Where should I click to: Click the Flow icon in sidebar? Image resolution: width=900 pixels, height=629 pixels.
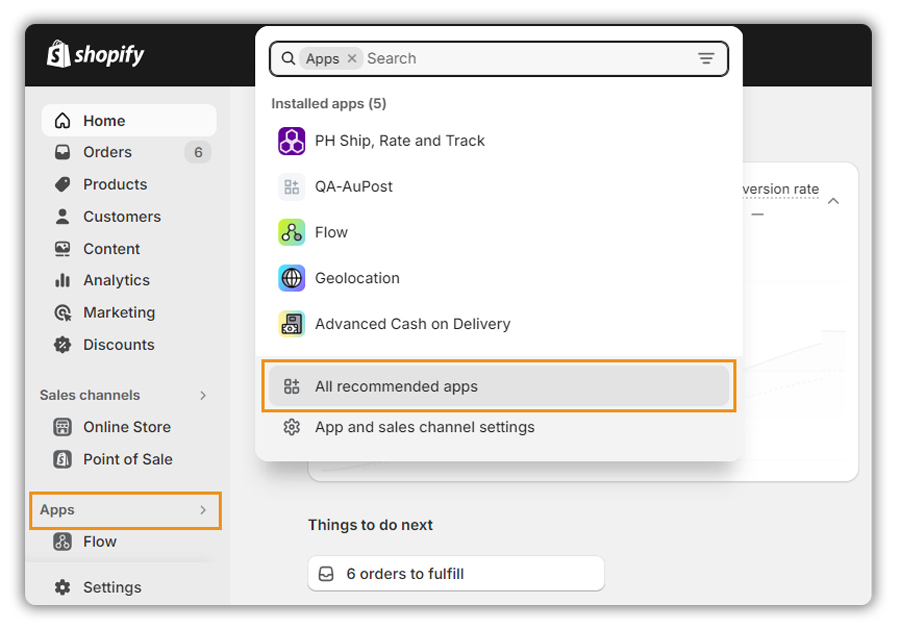pyautogui.click(x=63, y=542)
